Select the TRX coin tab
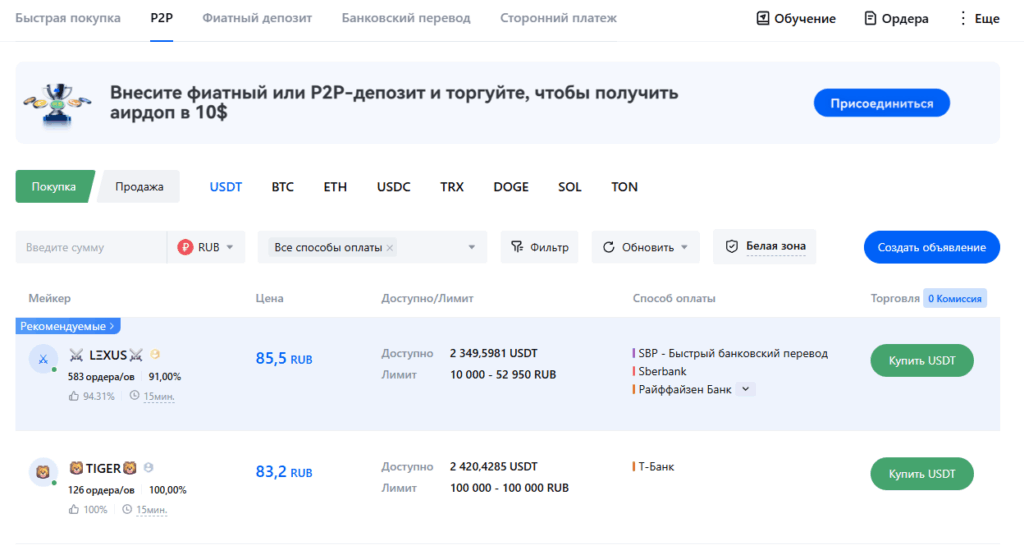The width and height of the screenshot is (1024, 546). tap(452, 187)
